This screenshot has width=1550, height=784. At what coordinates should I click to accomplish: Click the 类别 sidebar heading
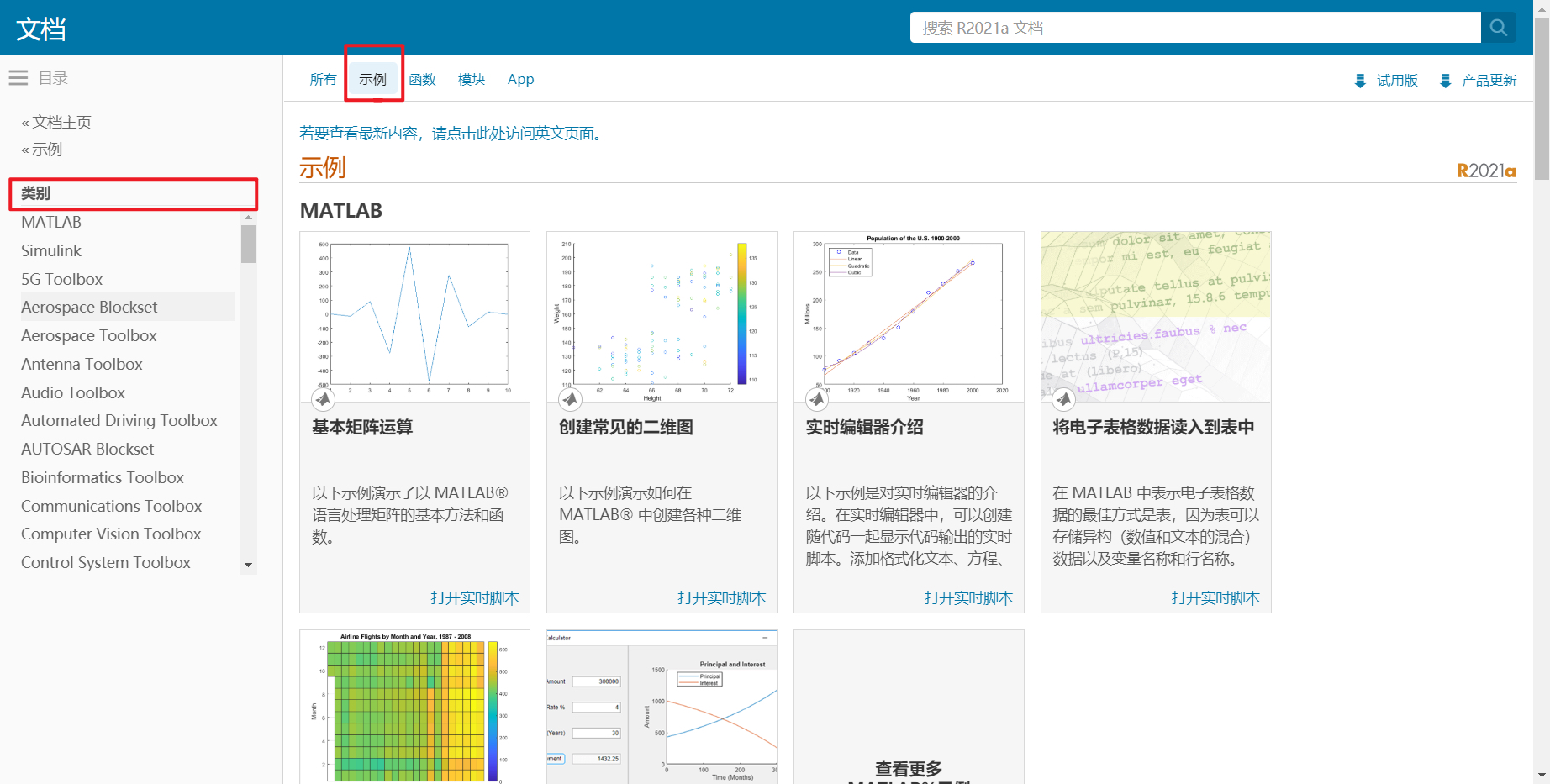(x=36, y=193)
